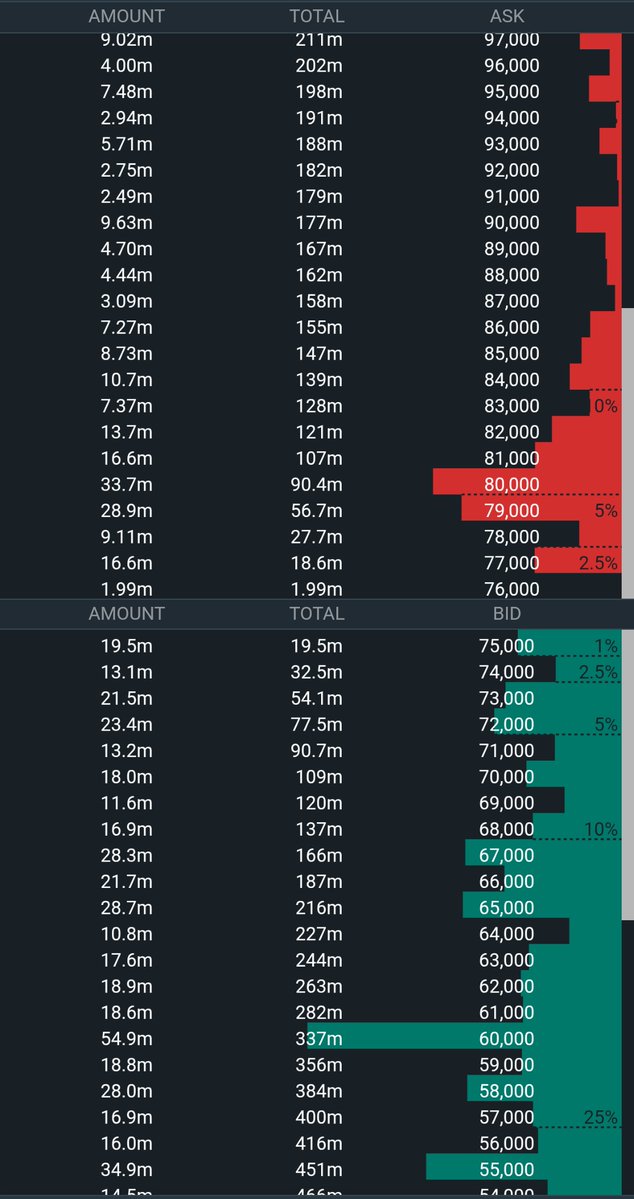The height and width of the screenshot is (1199, 634).
Task: Grab the bid side scrollbar thumb
Action: tap(628, 775)
